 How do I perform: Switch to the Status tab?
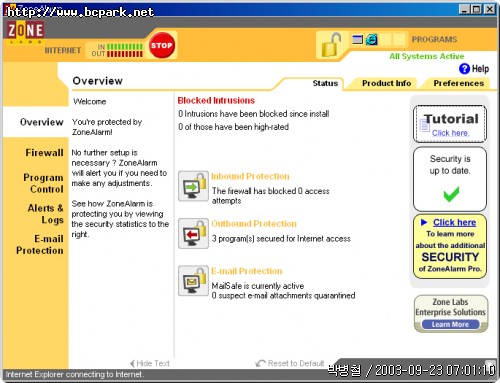pyautogui.click(x=325, y=83)
